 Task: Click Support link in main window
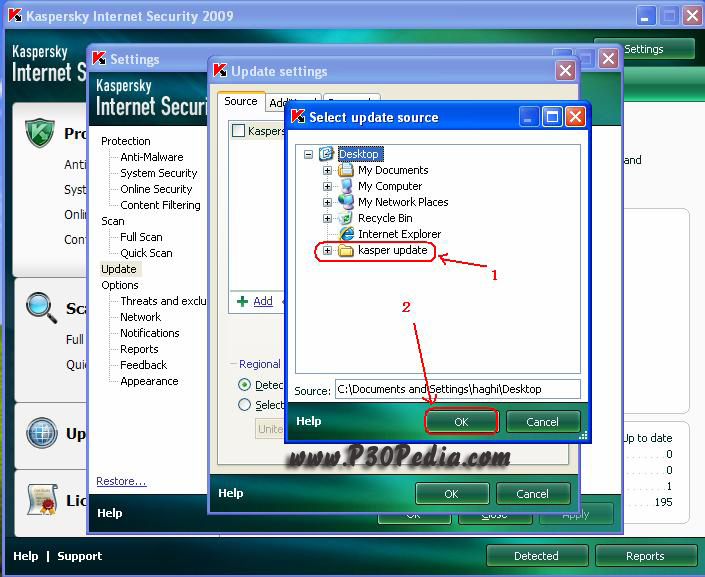[80, 556]
